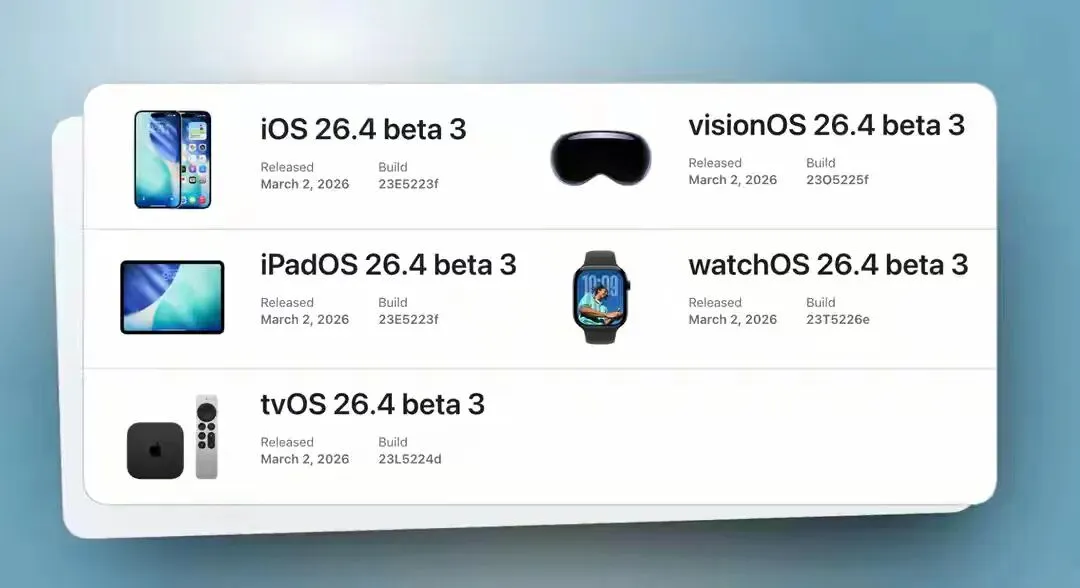Click the Released label under visionOS
1080x588 pixels.
pyautogui.click(x=715, y=163)
